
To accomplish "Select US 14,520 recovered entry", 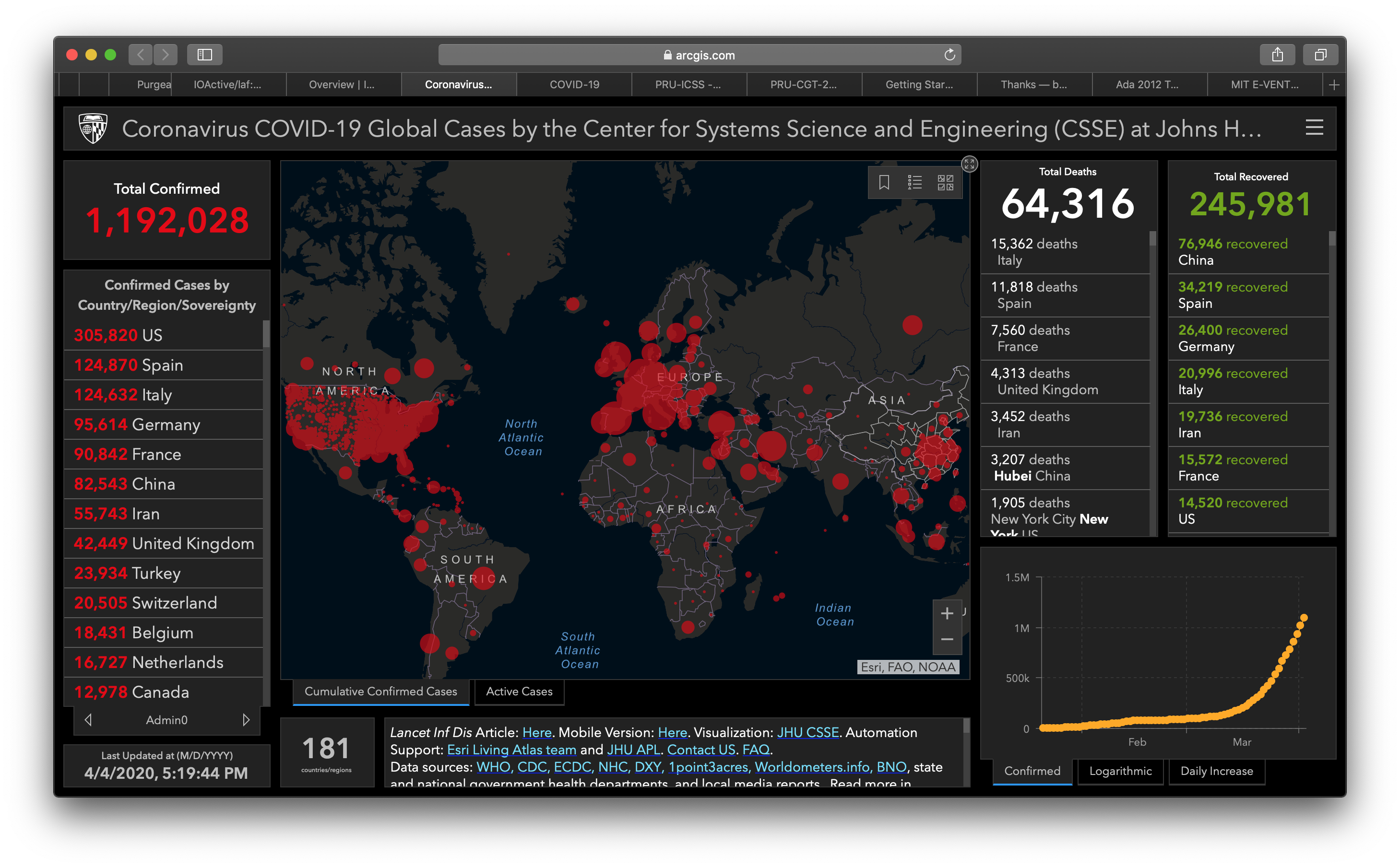I will (x=1248, y=511).
